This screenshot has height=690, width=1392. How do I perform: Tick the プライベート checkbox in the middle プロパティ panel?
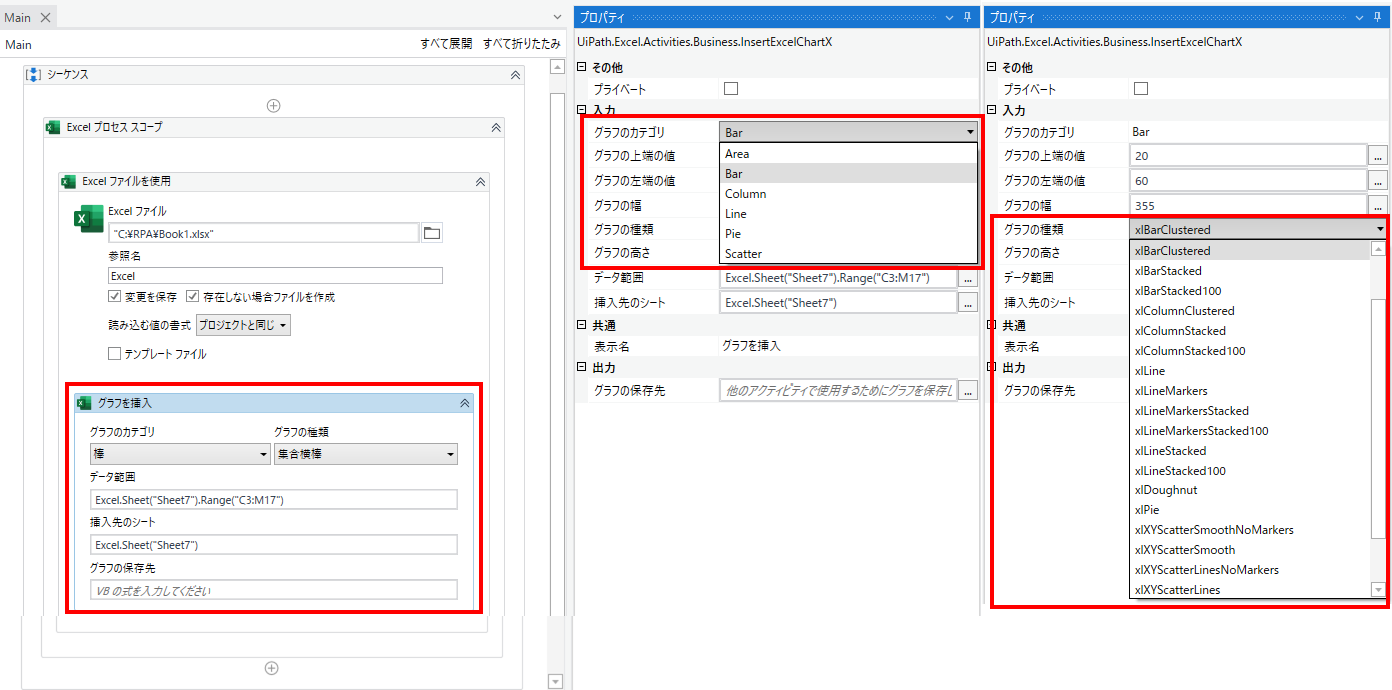click(x=731, y=89)
